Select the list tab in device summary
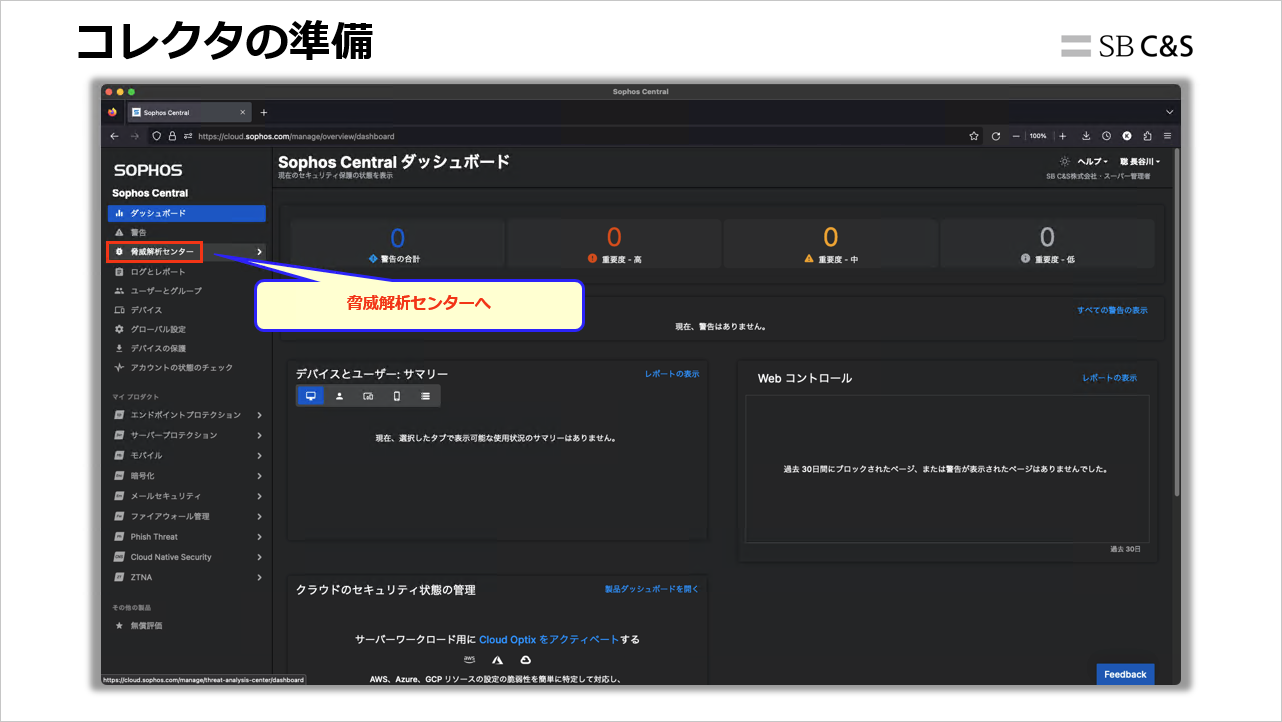 426,396
